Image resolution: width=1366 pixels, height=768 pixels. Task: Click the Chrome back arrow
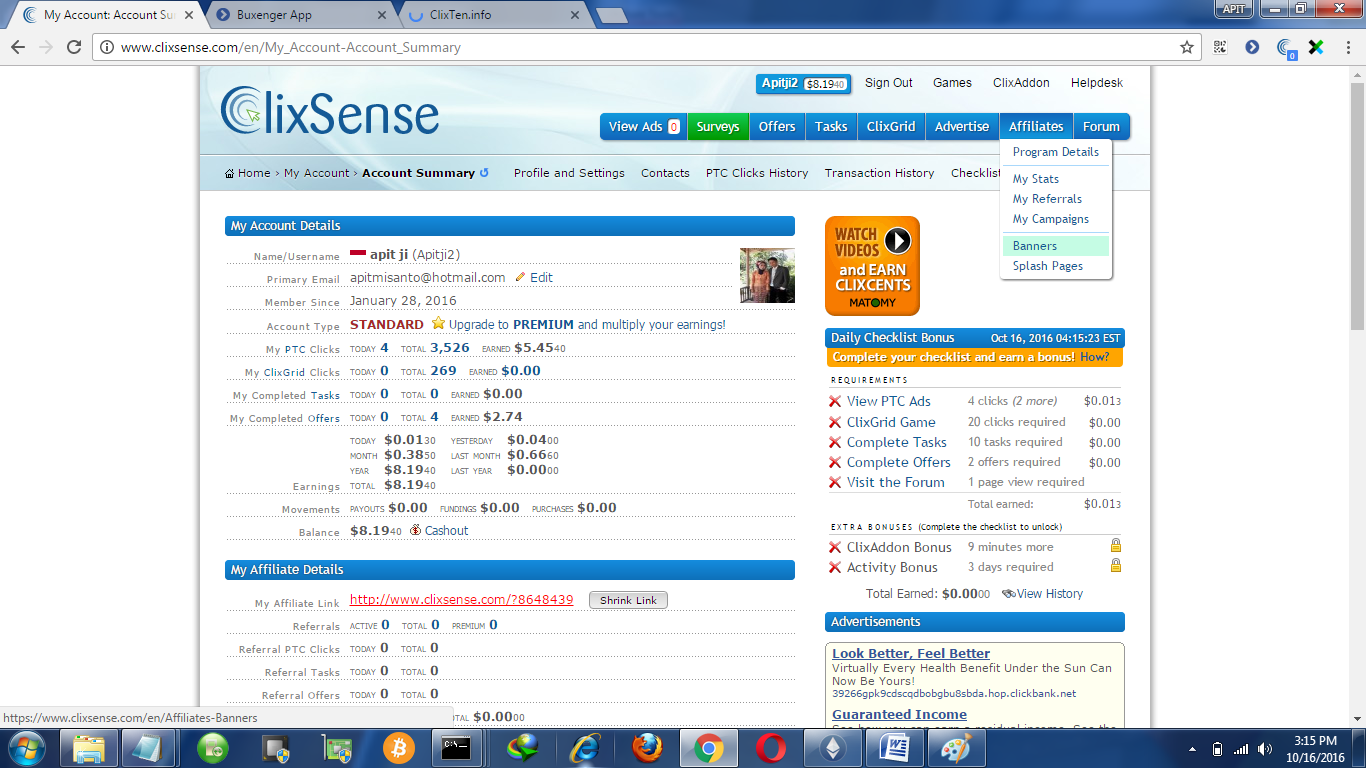point(18,47)
